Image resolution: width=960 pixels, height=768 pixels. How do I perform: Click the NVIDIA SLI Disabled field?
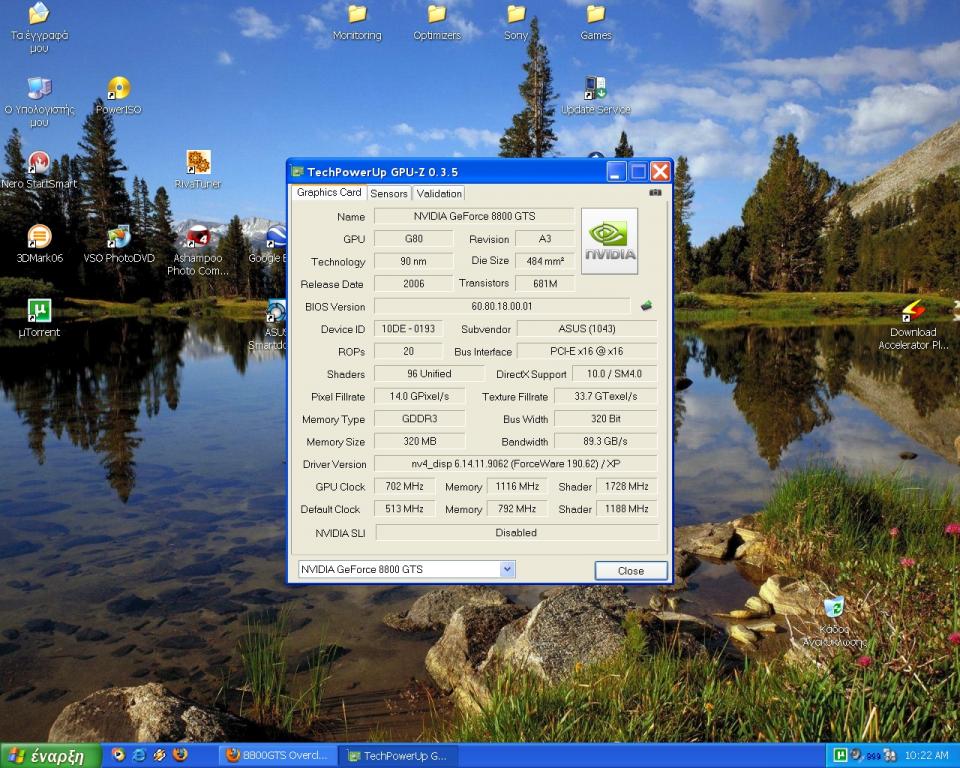[517, 533]
